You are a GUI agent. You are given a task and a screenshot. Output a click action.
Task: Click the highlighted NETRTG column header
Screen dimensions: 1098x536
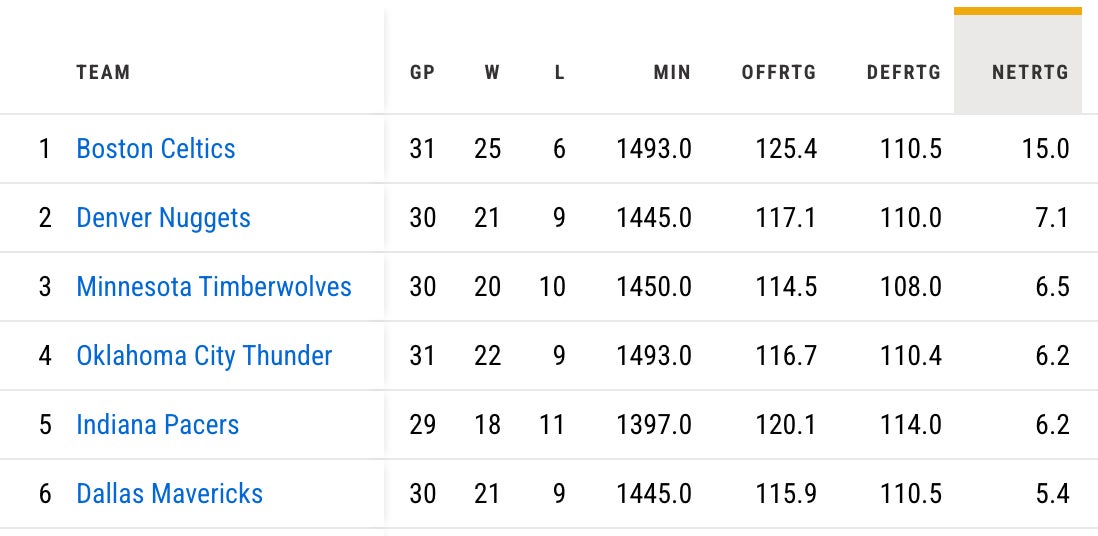point(1029,72)
